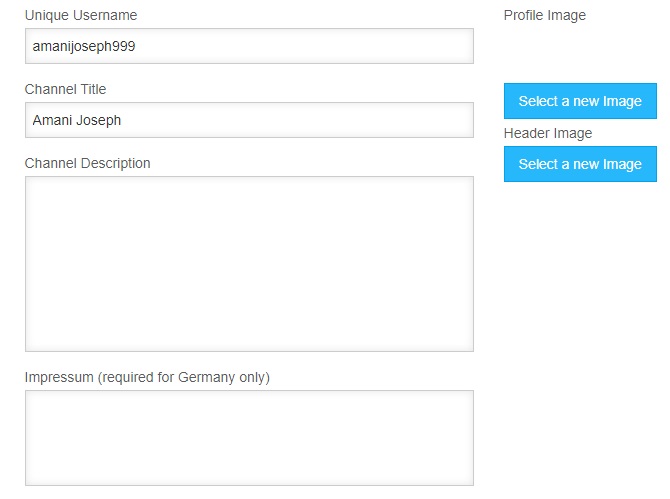Select a new Image for Header Image

pyautogui.click(x=580, y=164)
